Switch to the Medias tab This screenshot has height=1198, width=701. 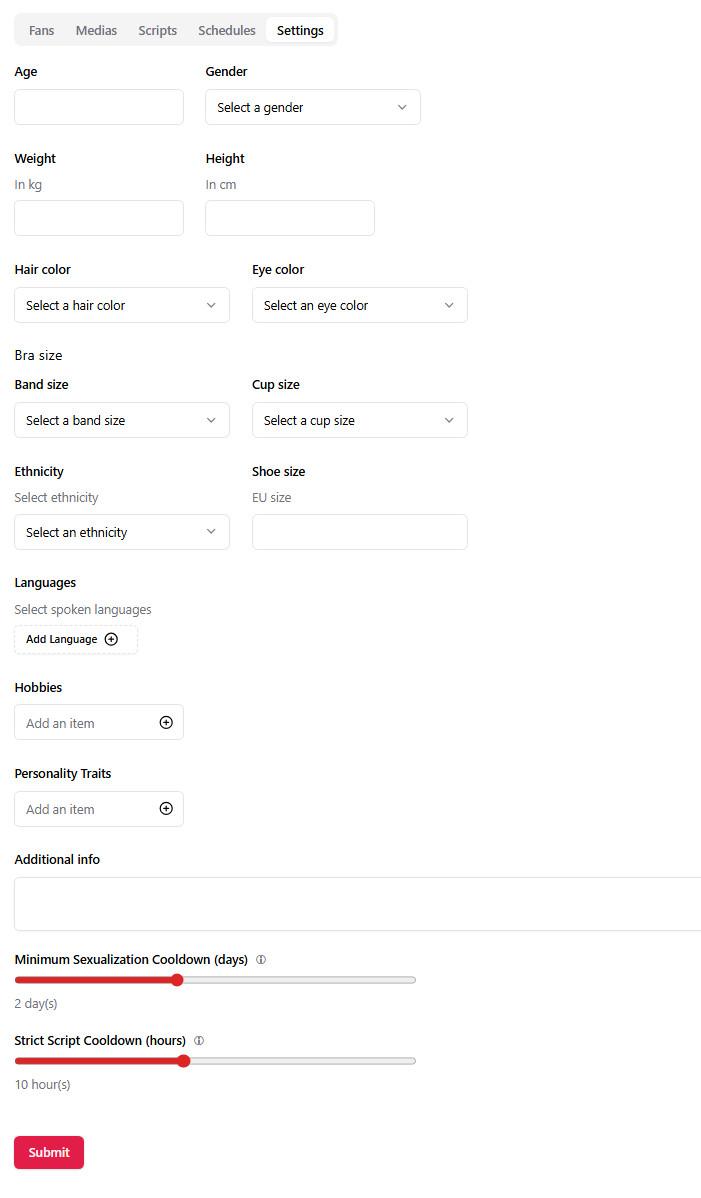(96, 31)
